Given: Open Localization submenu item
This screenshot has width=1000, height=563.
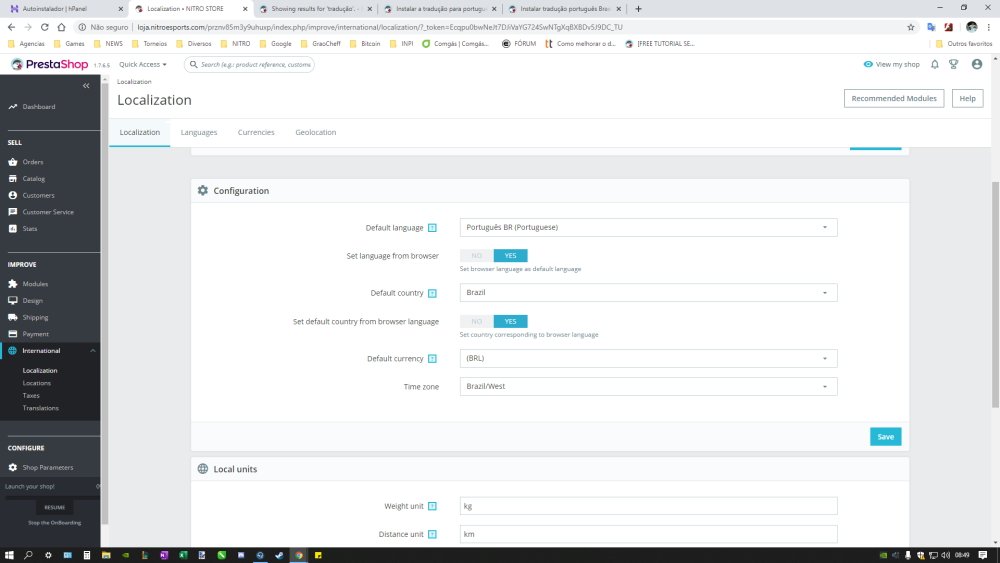Looking at the screenshot, I should [x=40, y=370].
